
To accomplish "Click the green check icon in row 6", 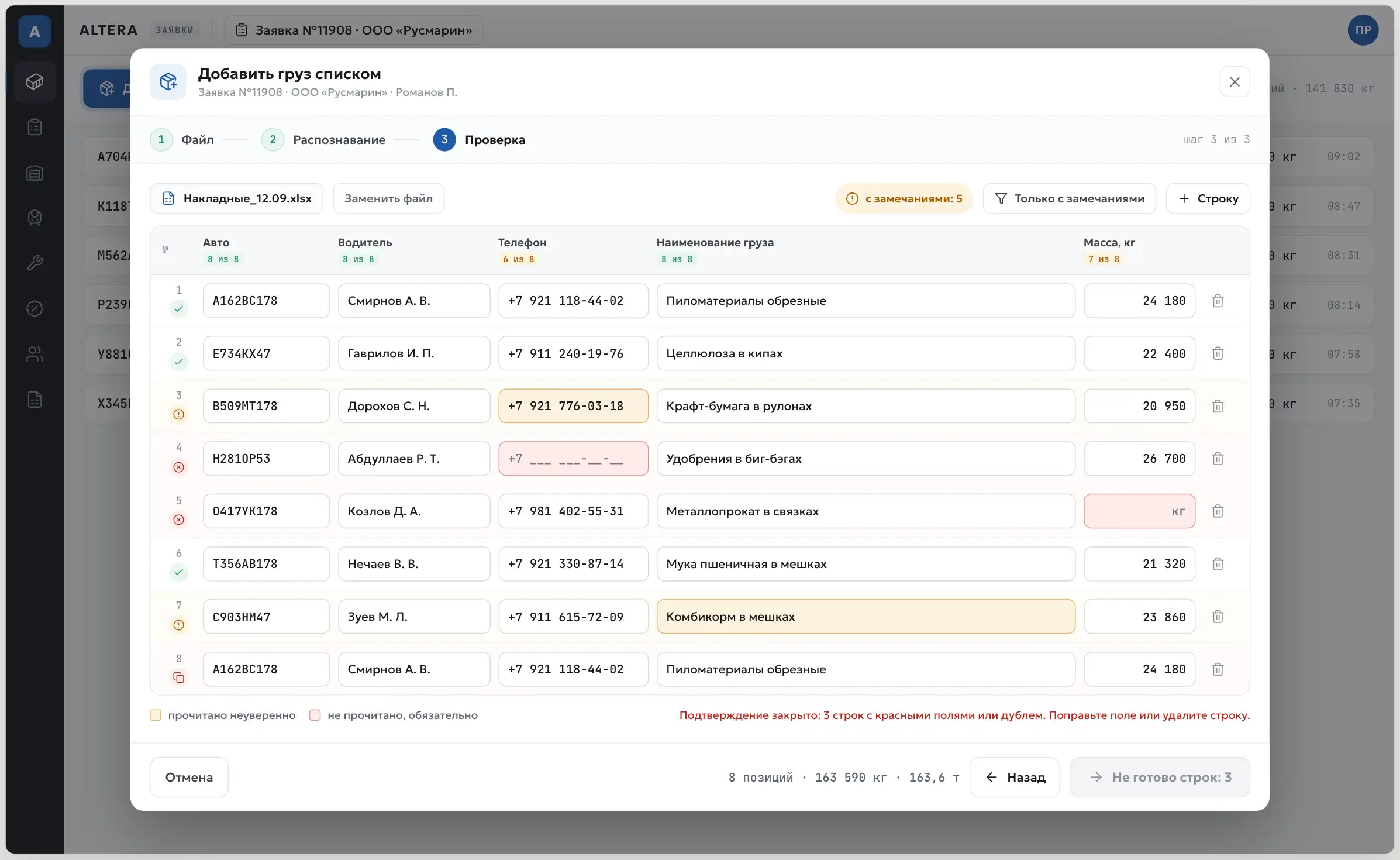I will [x=179, y=572].
